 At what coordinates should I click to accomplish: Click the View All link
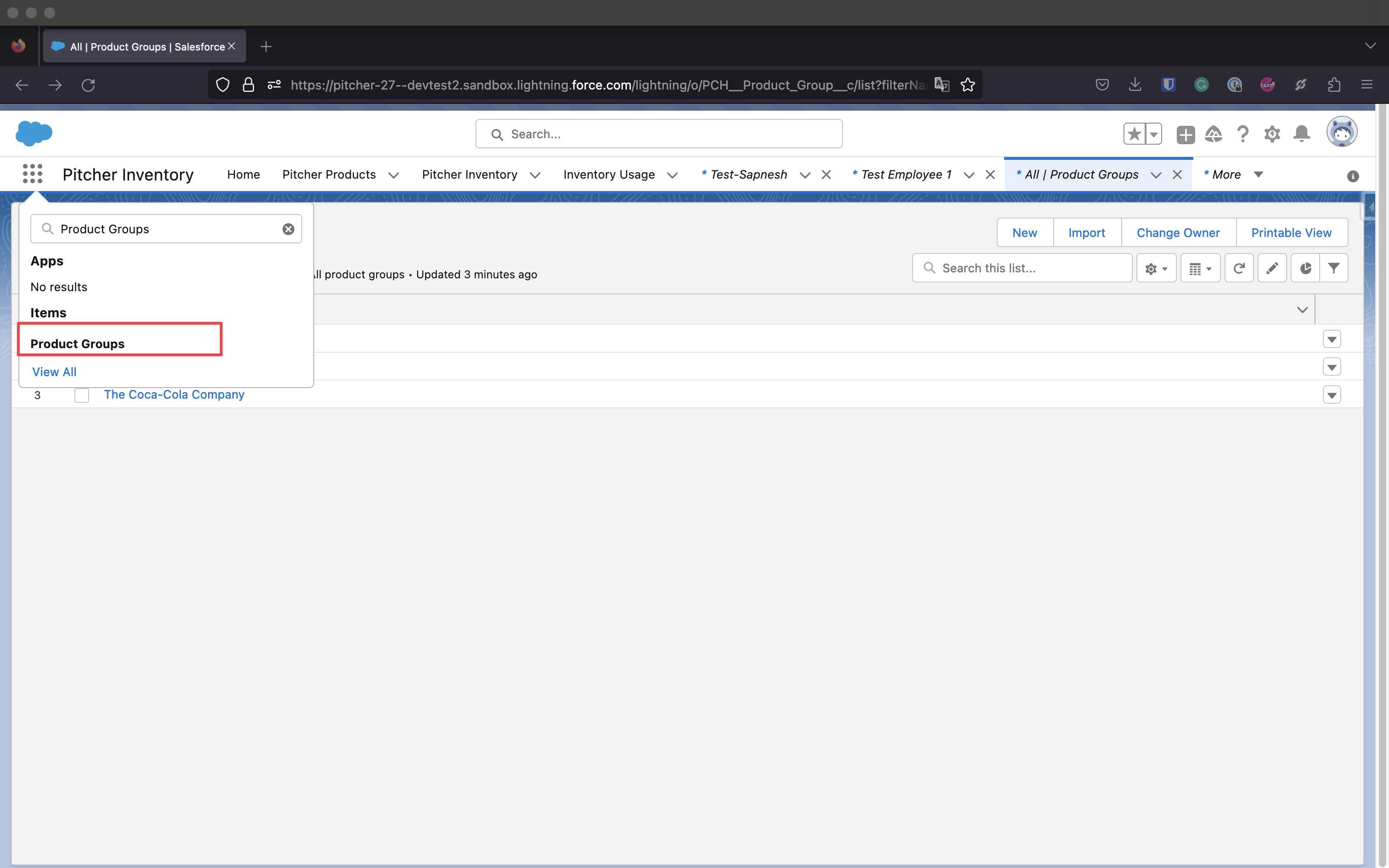coord(54,372)
